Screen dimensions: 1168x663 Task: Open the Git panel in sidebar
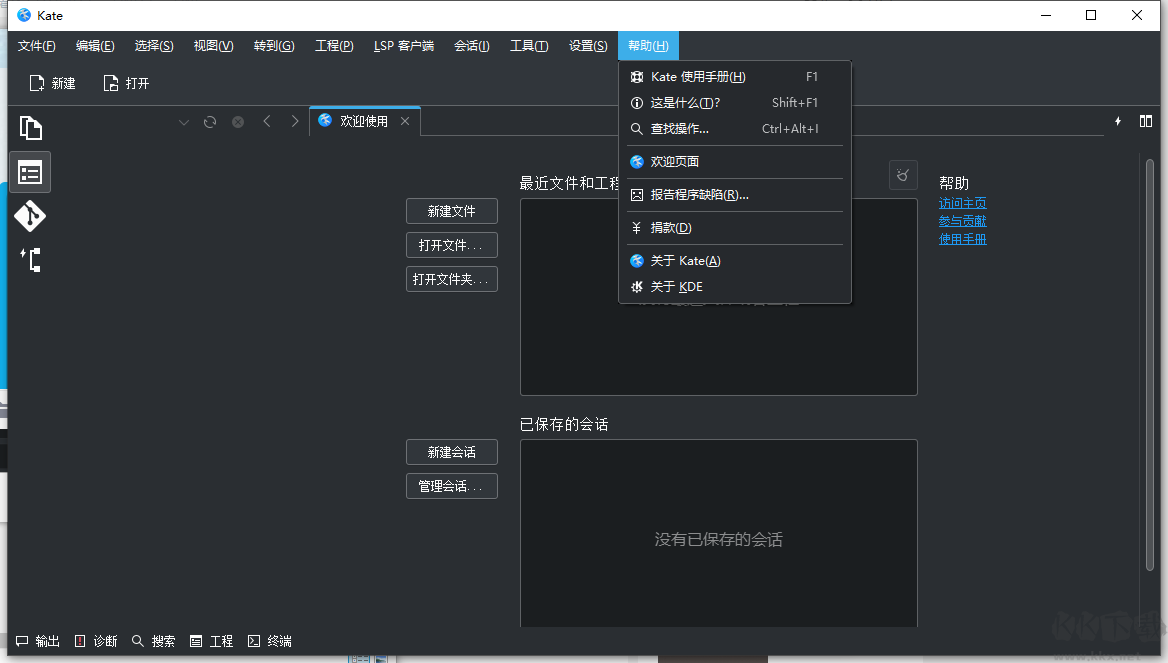coord(30,216)
